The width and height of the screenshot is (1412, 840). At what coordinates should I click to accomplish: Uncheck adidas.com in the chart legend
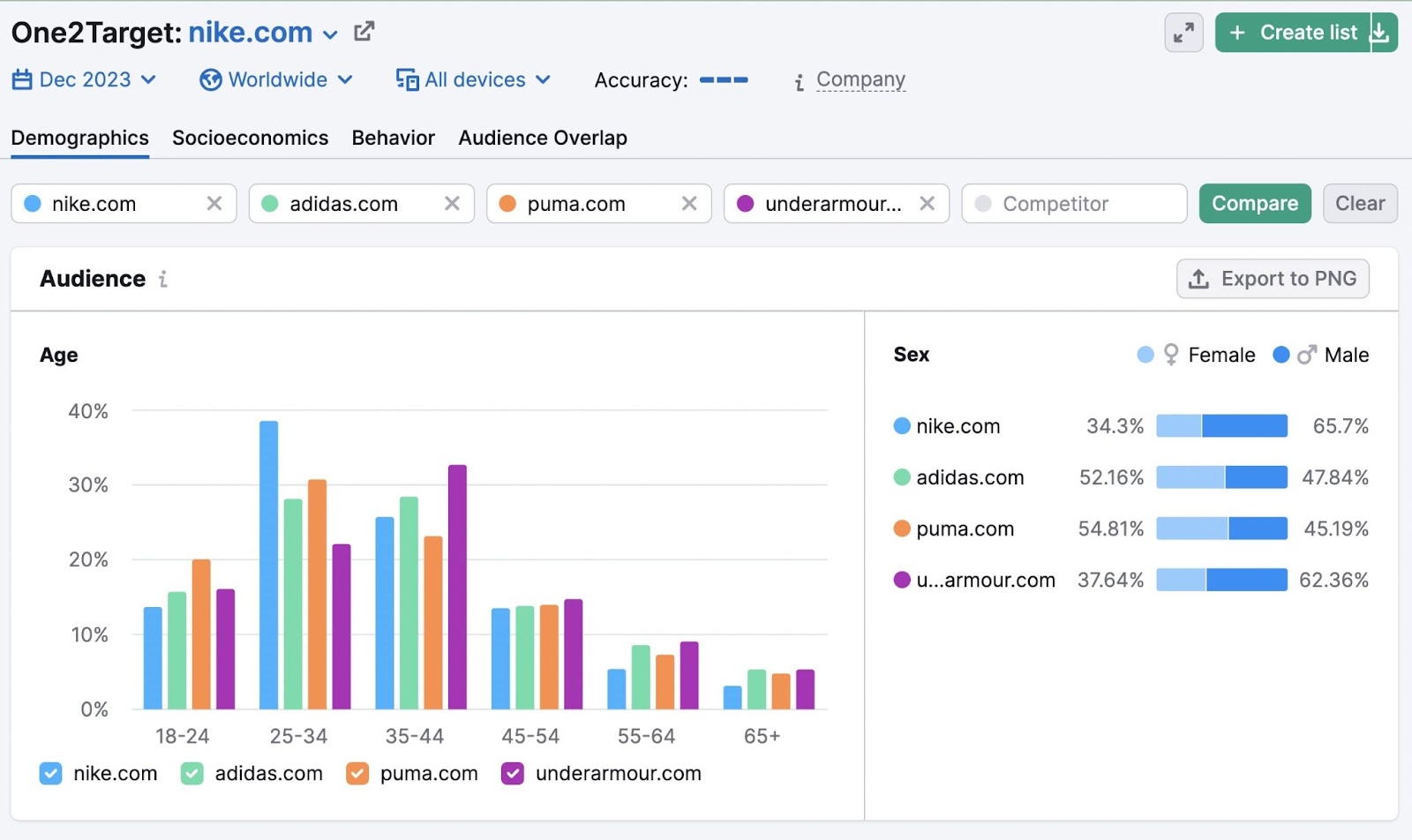[191, 773]
